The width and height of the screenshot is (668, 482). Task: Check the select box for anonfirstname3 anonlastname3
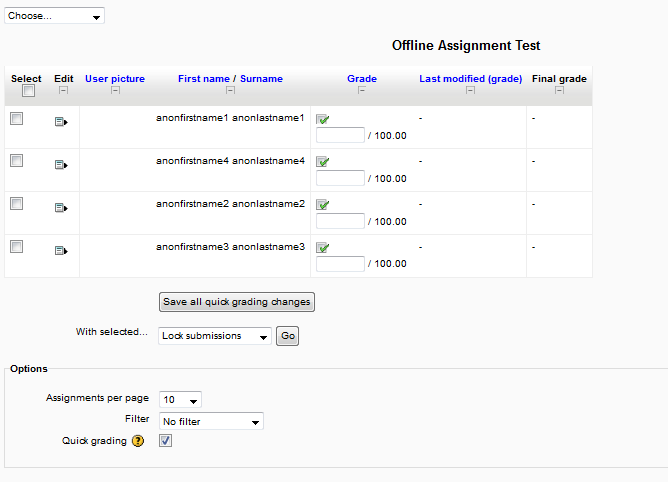pyautogui.click(x=17, y=246)
